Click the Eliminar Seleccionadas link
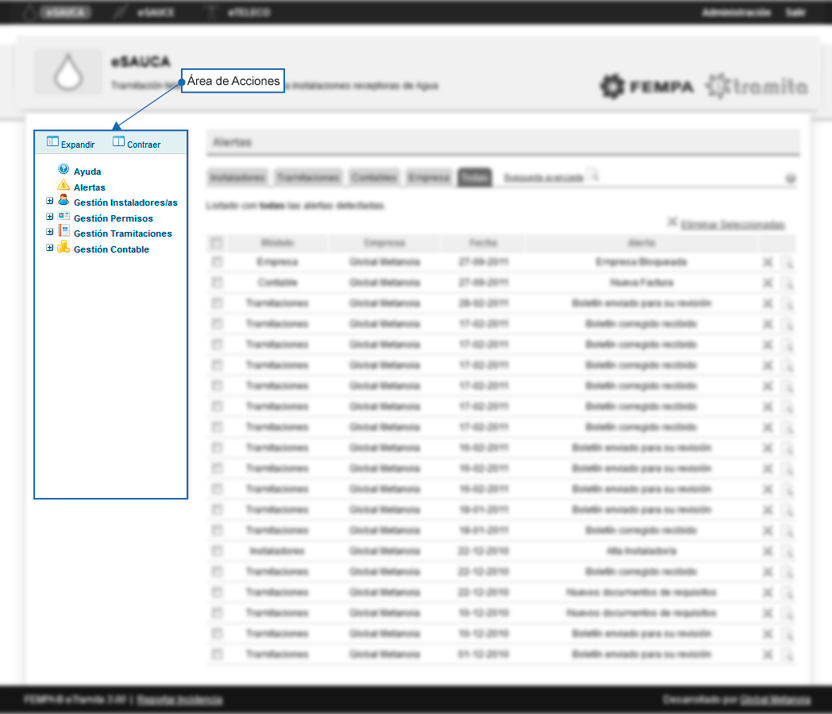 pos(732,225)
